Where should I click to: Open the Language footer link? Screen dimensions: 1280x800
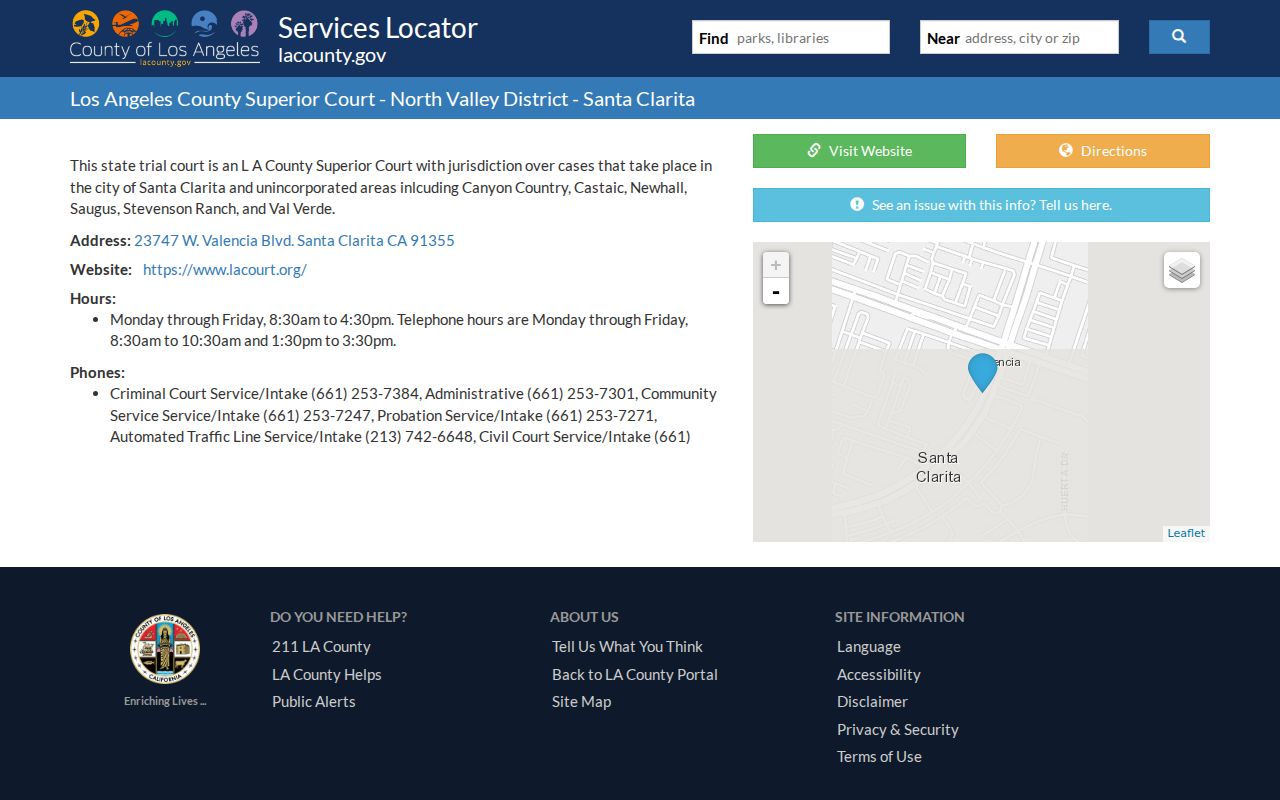click(869, 647)
